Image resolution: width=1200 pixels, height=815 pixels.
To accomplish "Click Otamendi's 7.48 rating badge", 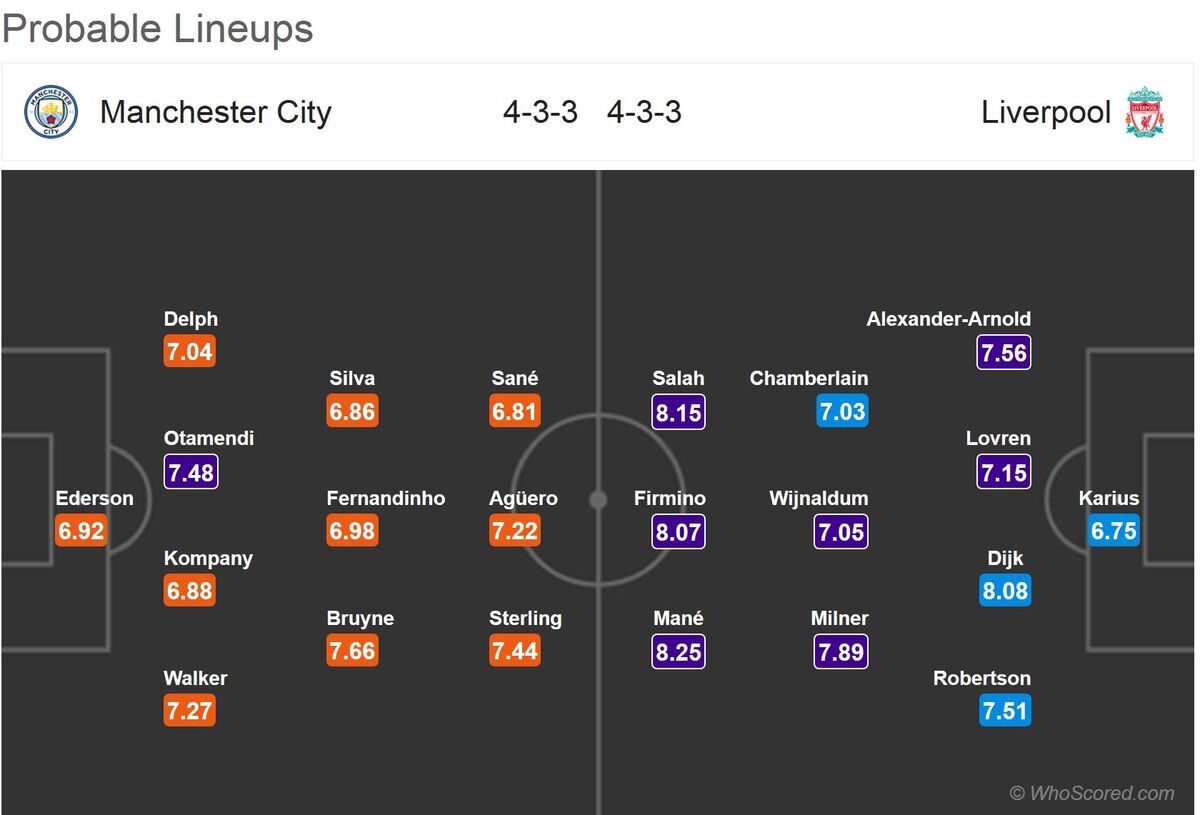I will click(x=190, y=472).
